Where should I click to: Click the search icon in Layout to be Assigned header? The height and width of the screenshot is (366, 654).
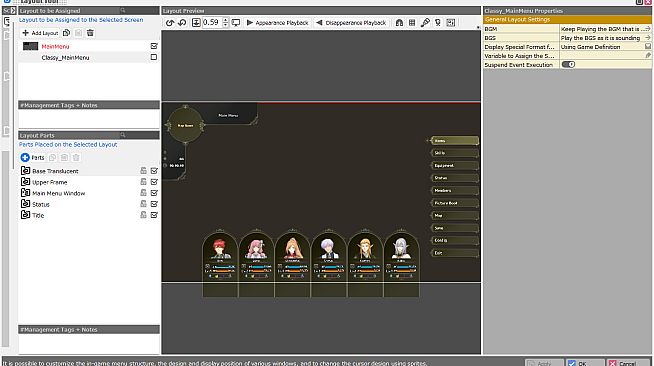coord(123,10)
